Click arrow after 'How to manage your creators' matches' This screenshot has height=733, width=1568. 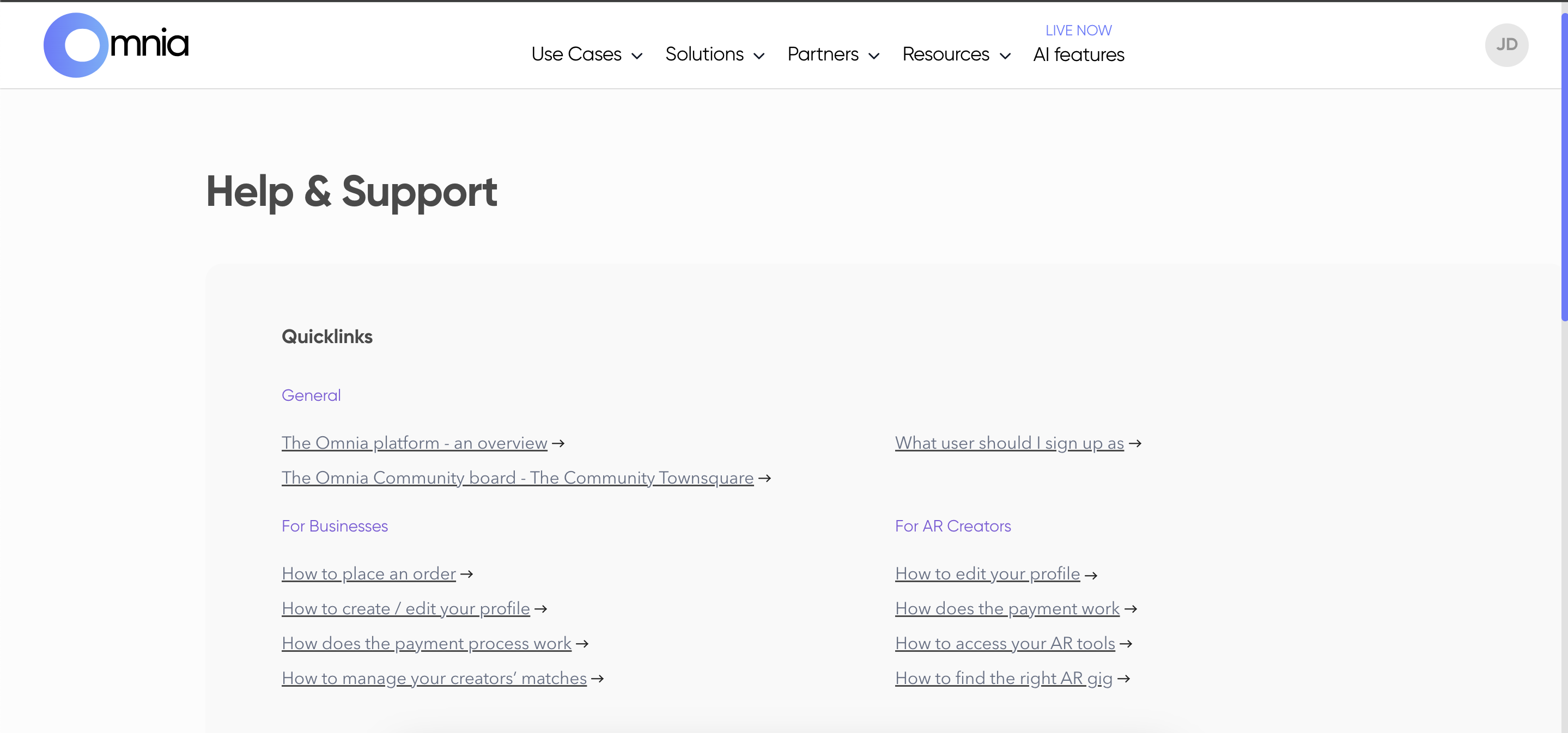pos(598,678)
